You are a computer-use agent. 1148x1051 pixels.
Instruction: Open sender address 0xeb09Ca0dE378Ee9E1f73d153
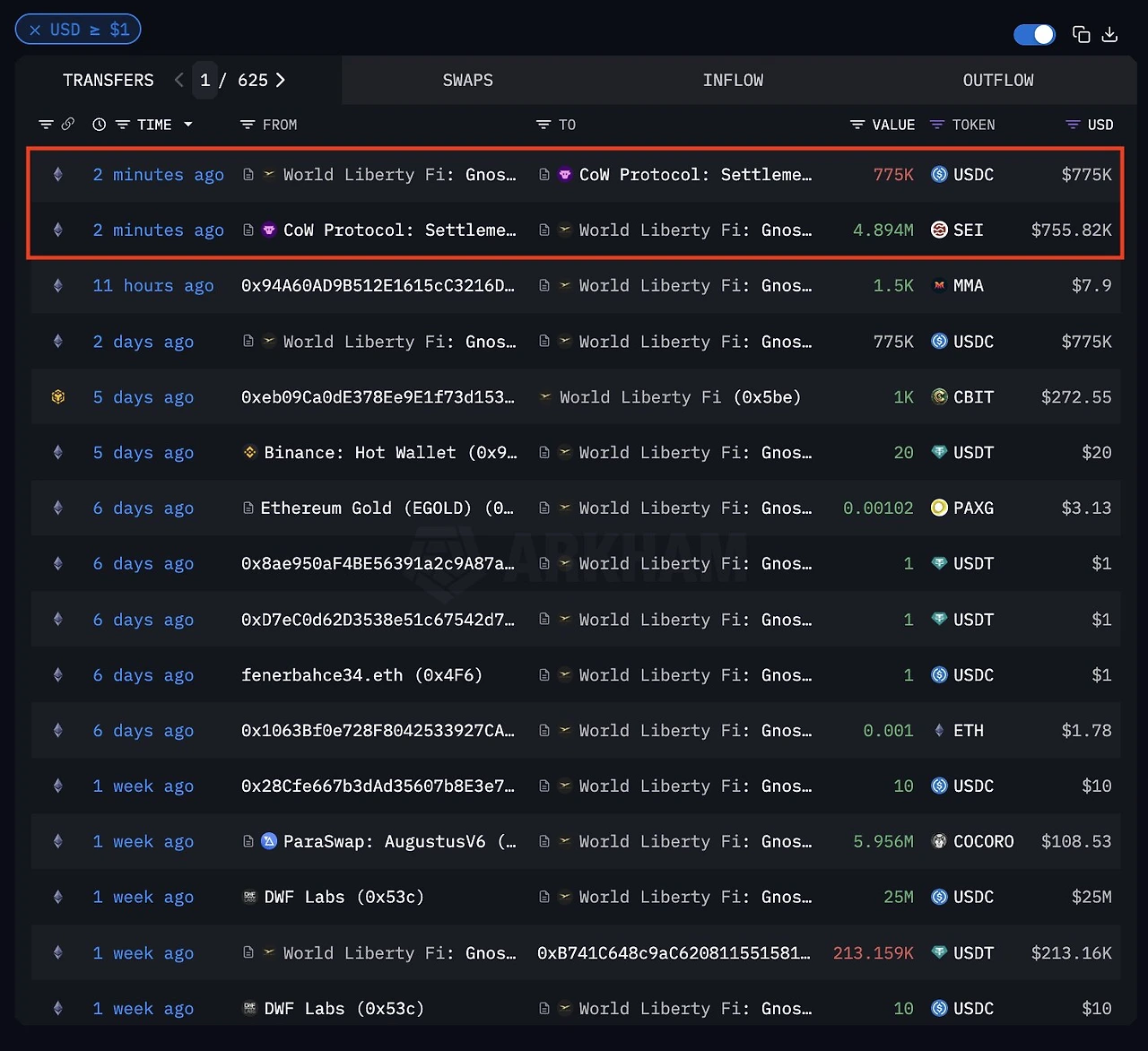[x=378, y=397]
